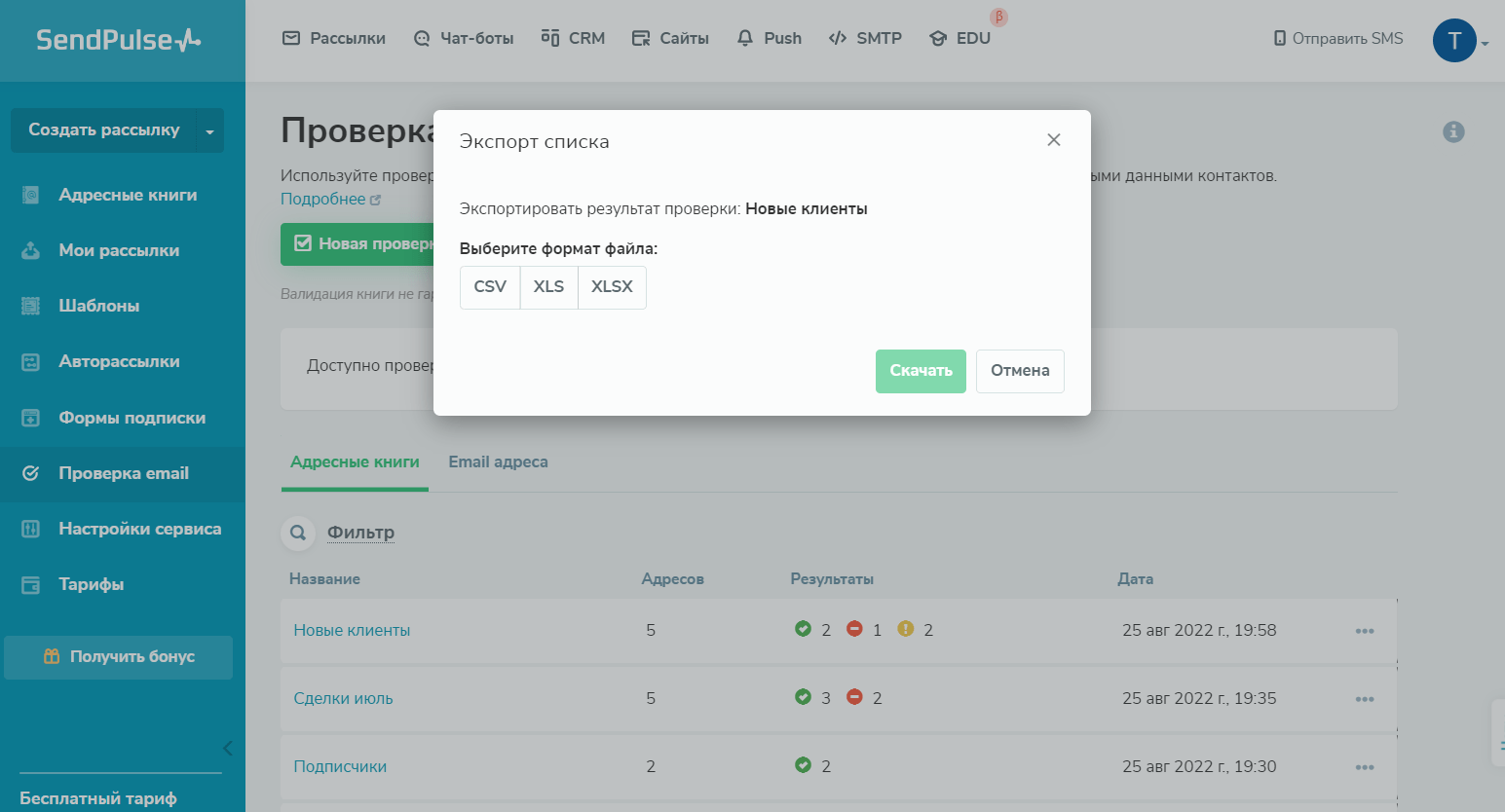Collapse the sidebar using the chevron
1505x812 pixels.
227,748
